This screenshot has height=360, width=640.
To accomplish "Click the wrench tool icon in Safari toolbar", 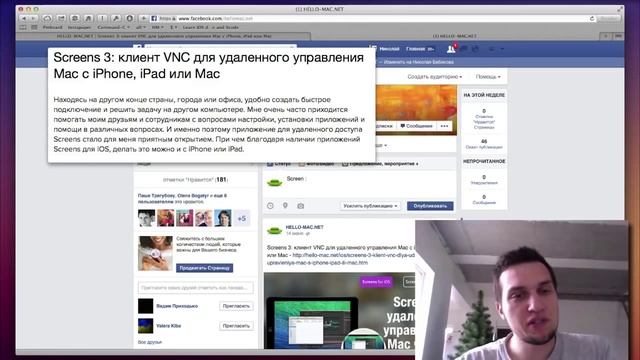I will [x=116, y=18].
